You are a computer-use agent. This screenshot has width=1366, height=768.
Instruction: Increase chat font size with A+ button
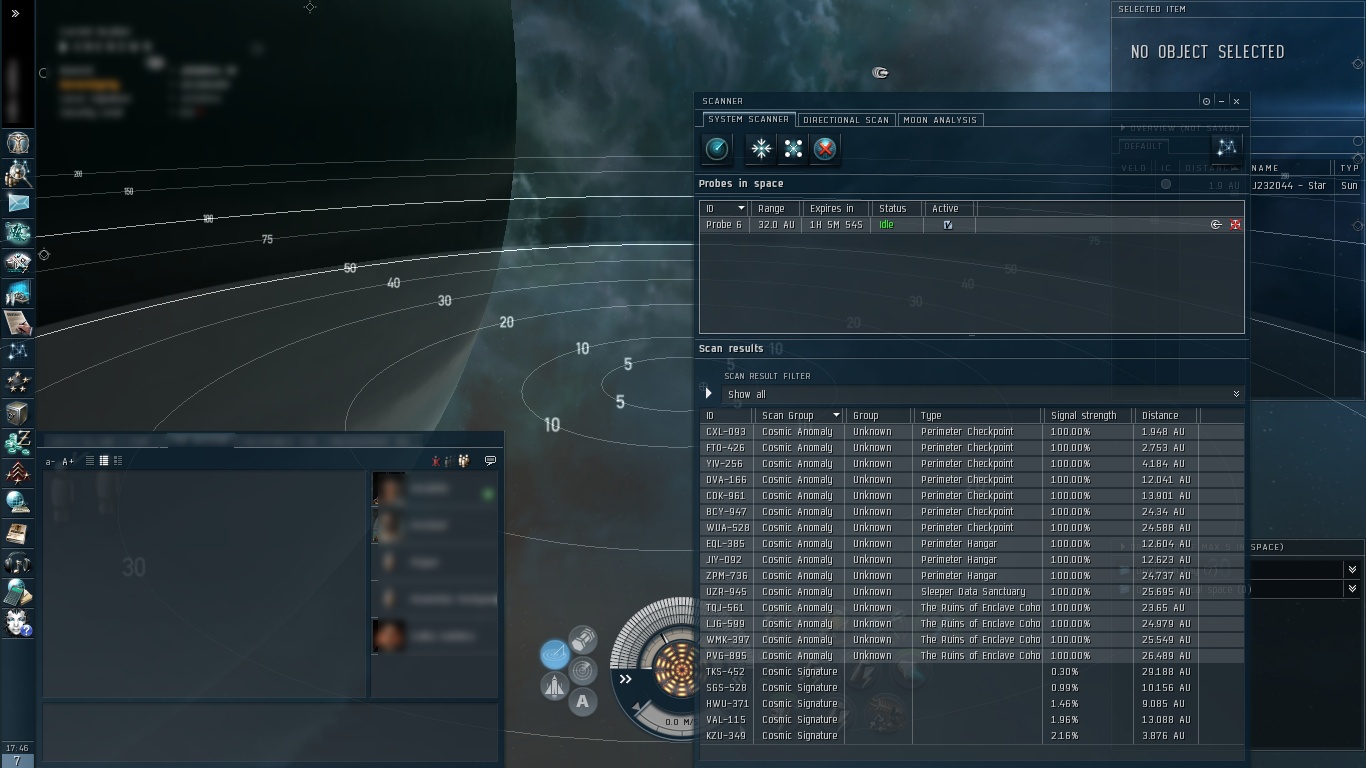click(68, 461)
